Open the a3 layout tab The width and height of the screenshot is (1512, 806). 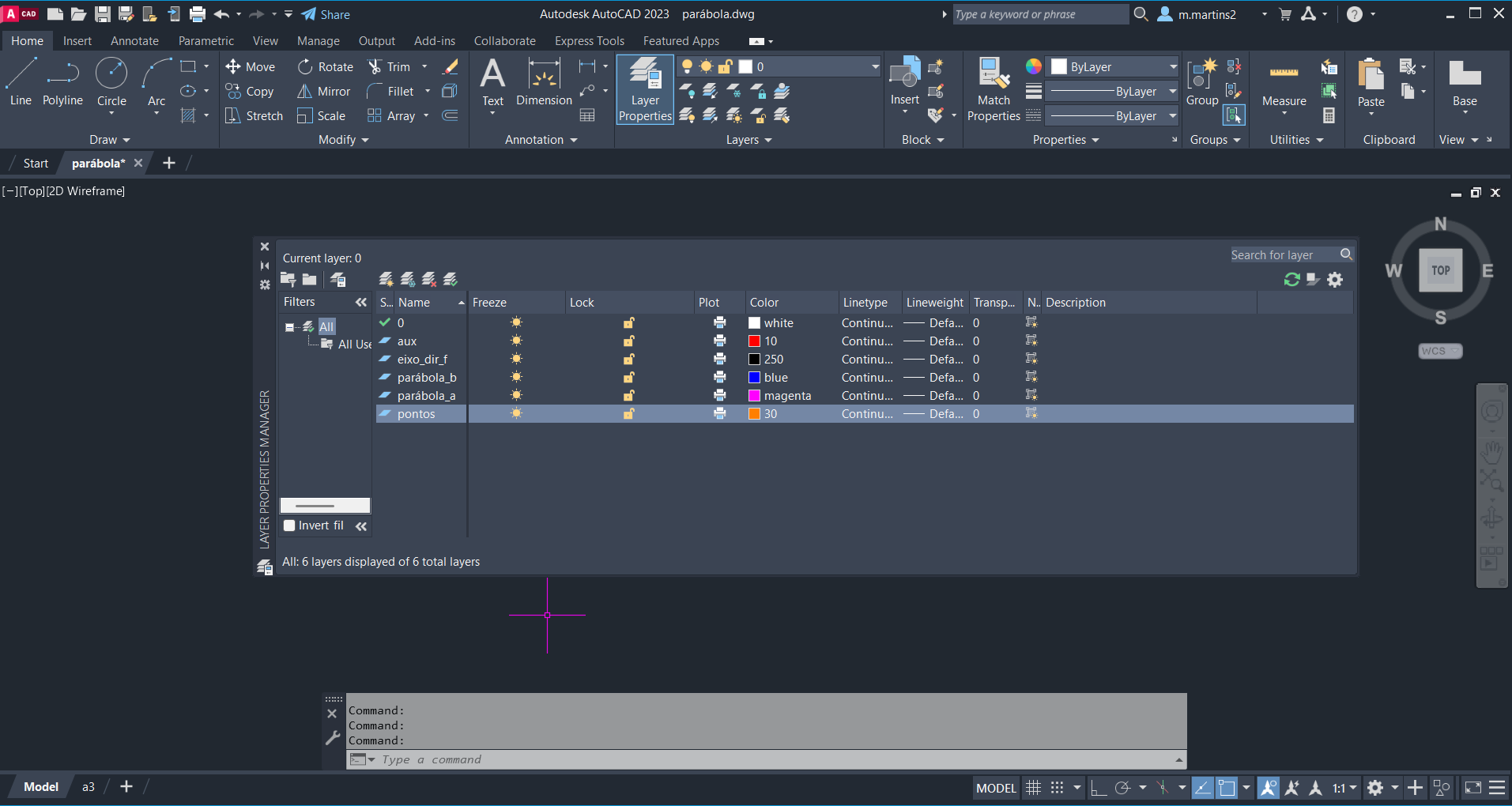pyautogui.click(x=89, y=787)
